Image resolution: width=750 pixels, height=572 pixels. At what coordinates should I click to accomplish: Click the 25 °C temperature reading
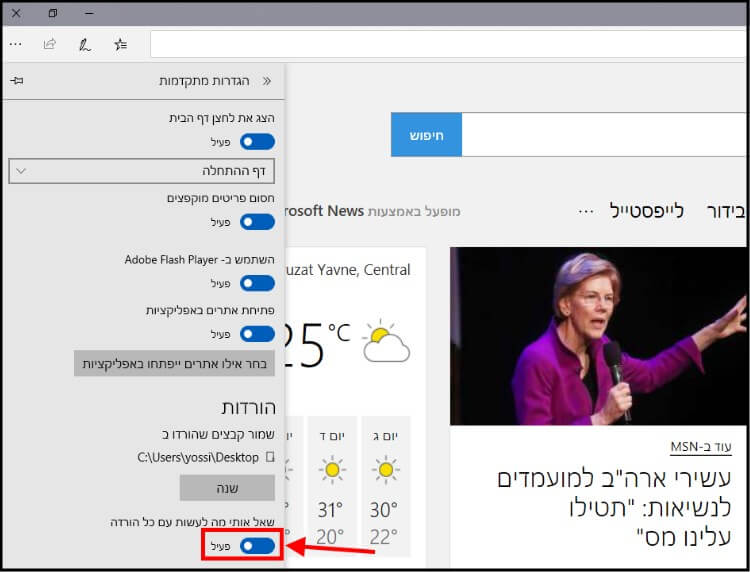click(316, 344)
